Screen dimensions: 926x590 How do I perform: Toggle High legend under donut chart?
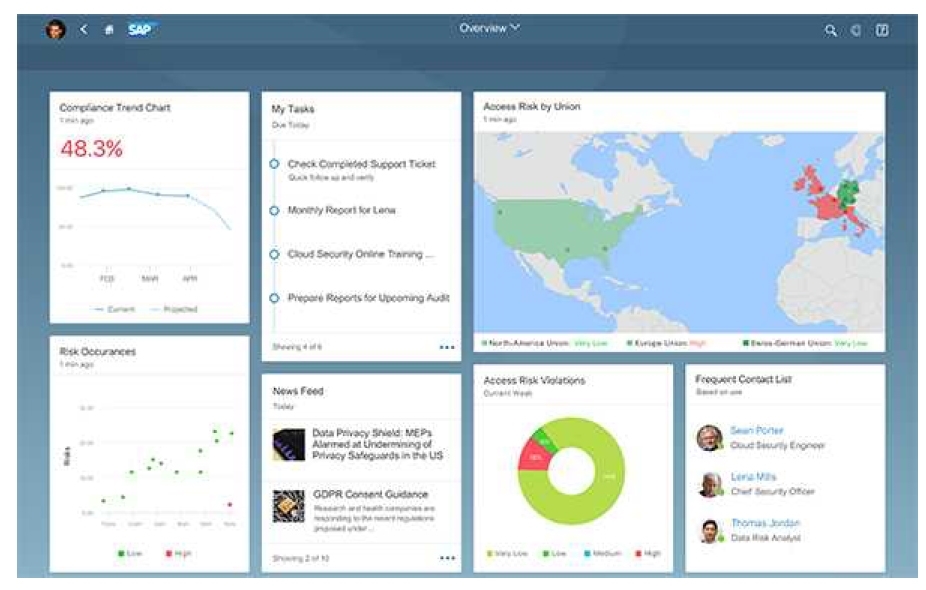coord(648,553)
